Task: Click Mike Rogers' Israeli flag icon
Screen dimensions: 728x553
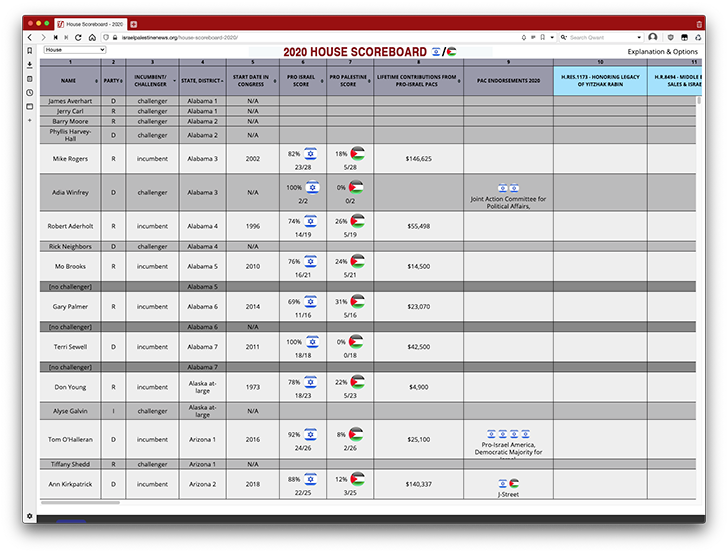Action: point(310,154)
